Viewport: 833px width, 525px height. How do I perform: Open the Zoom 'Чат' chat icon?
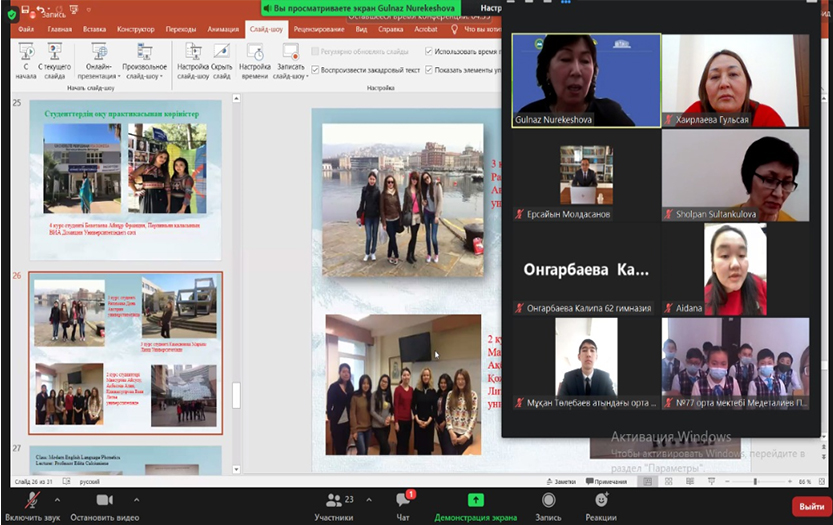[404, 501]
